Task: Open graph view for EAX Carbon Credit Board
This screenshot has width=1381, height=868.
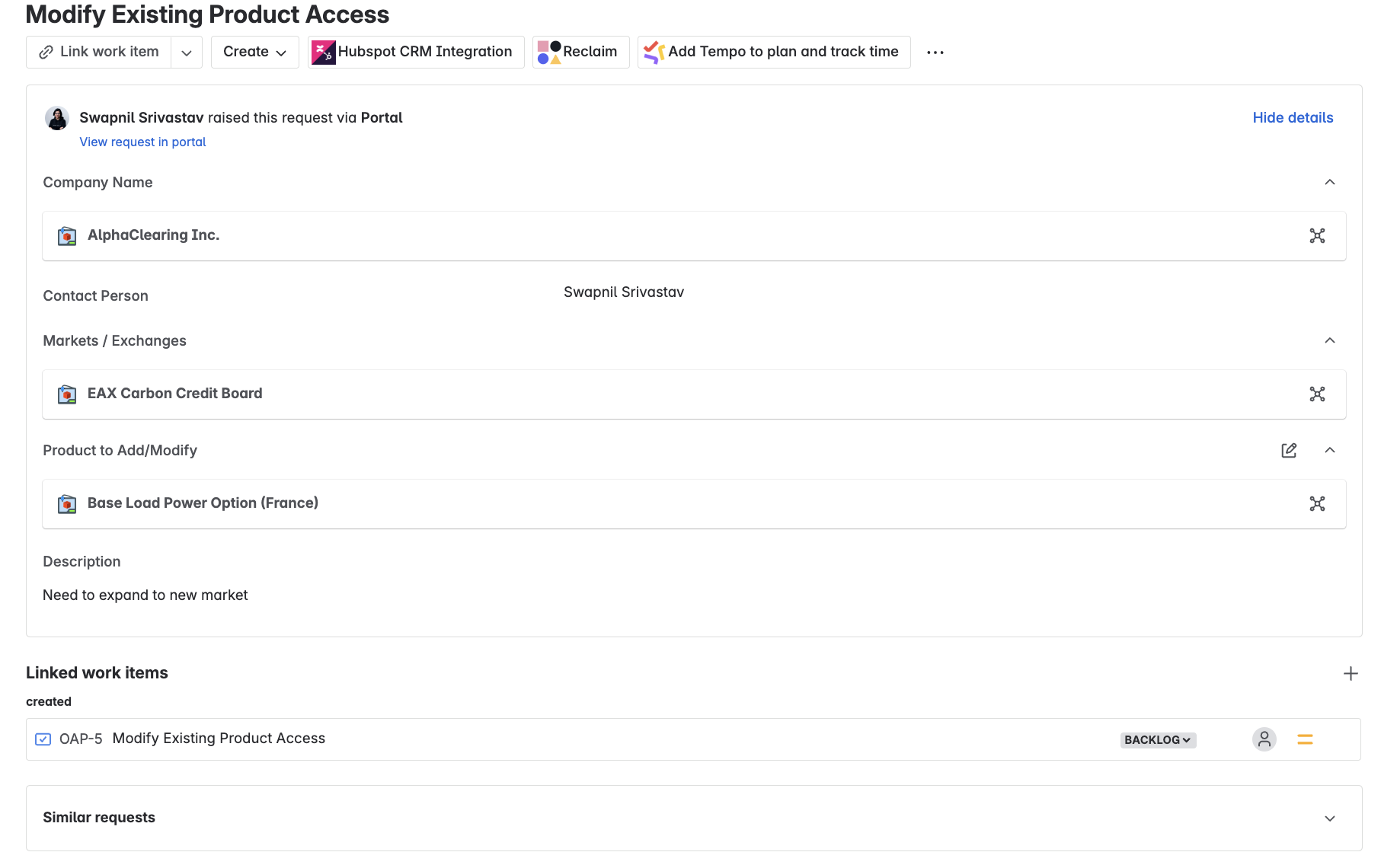Action: click(x=1317, y=394)
